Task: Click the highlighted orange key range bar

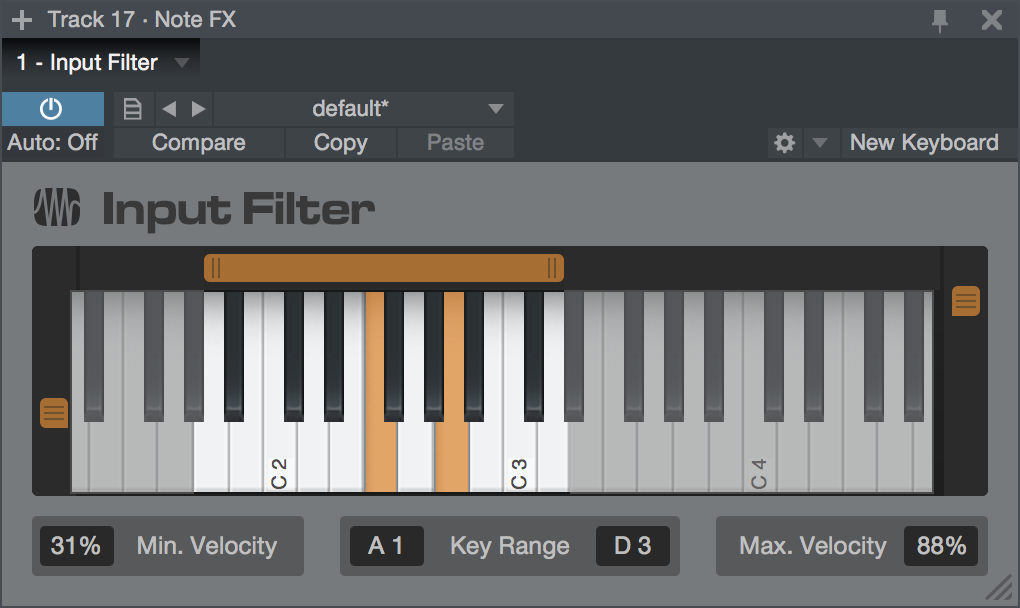Action: [x=384, y=268]
